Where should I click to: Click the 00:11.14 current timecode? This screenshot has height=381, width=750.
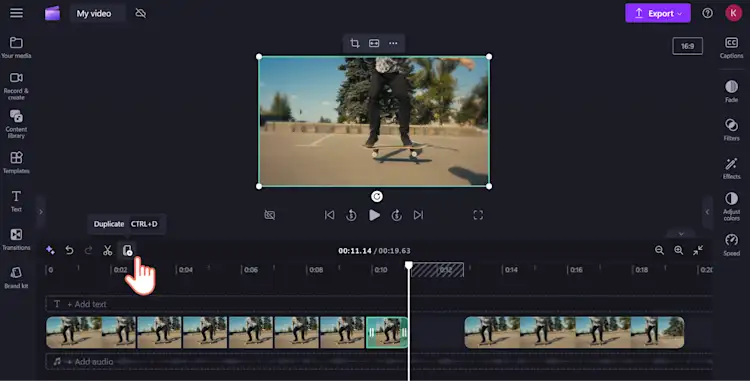coord(355,250)
